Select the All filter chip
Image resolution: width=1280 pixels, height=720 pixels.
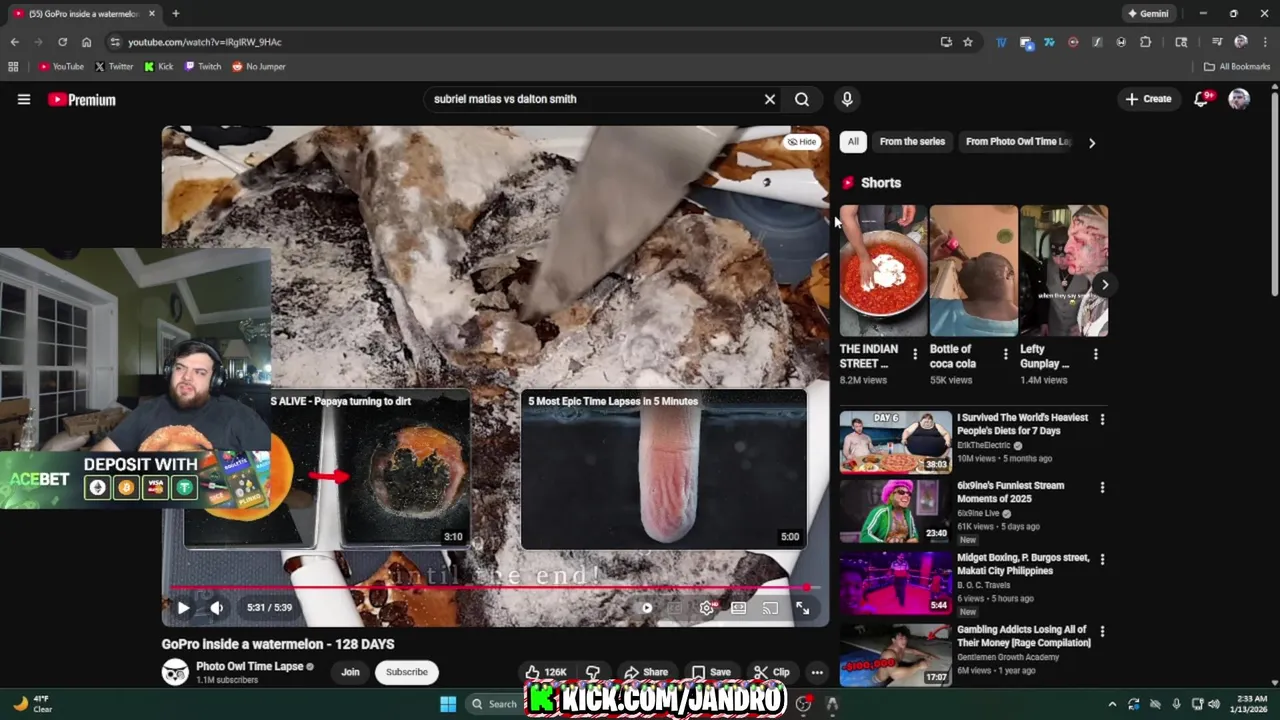853,142
